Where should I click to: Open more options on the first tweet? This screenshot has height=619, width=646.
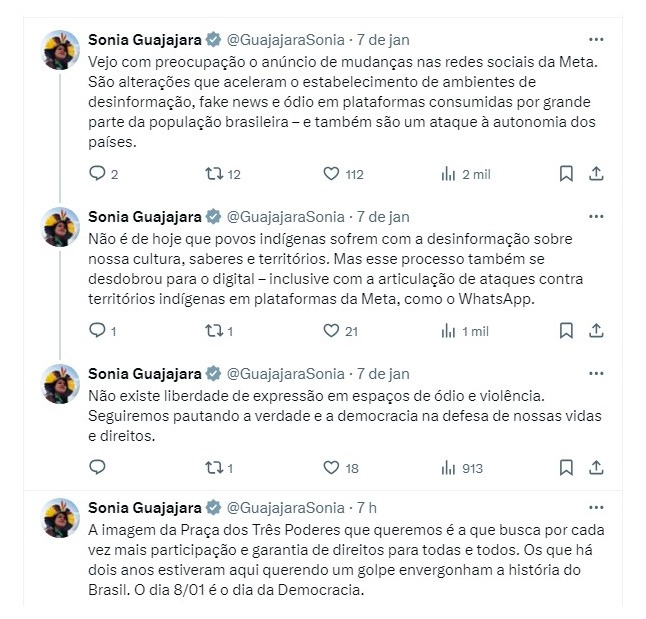point(596,40)
